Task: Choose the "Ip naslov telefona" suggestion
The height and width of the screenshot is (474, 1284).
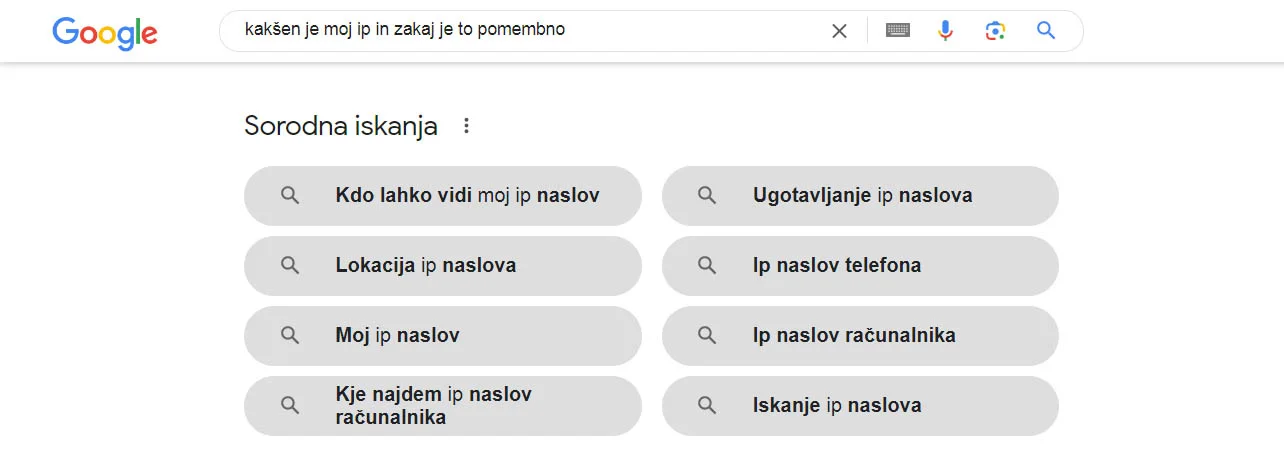Action: pos(837,266)
